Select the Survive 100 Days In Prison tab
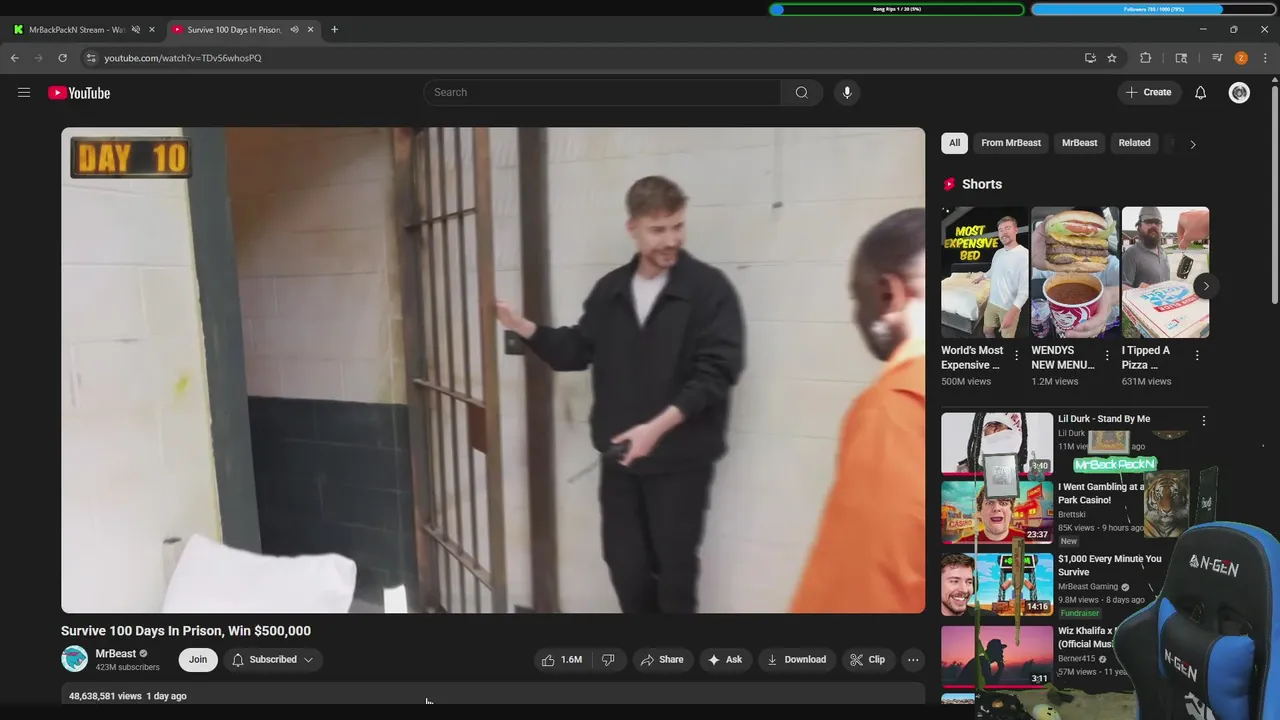The width and height of the screenshot is (1280, 720). [234, 30]
